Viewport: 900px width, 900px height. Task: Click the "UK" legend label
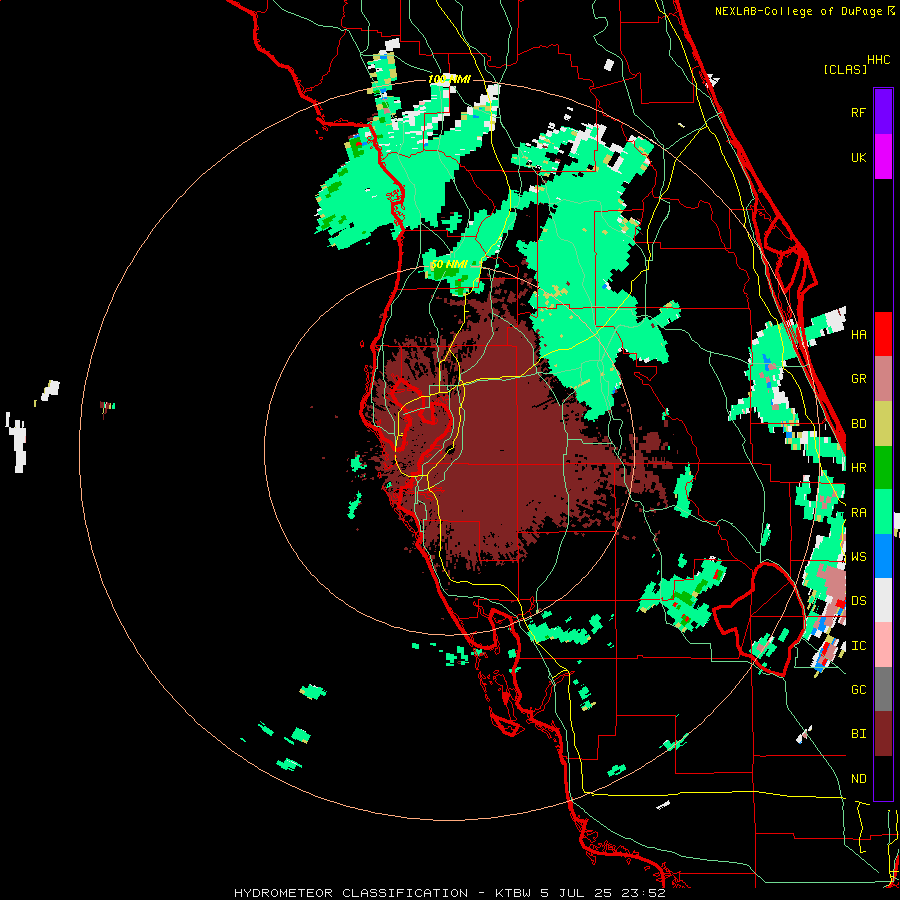(858, 157)
